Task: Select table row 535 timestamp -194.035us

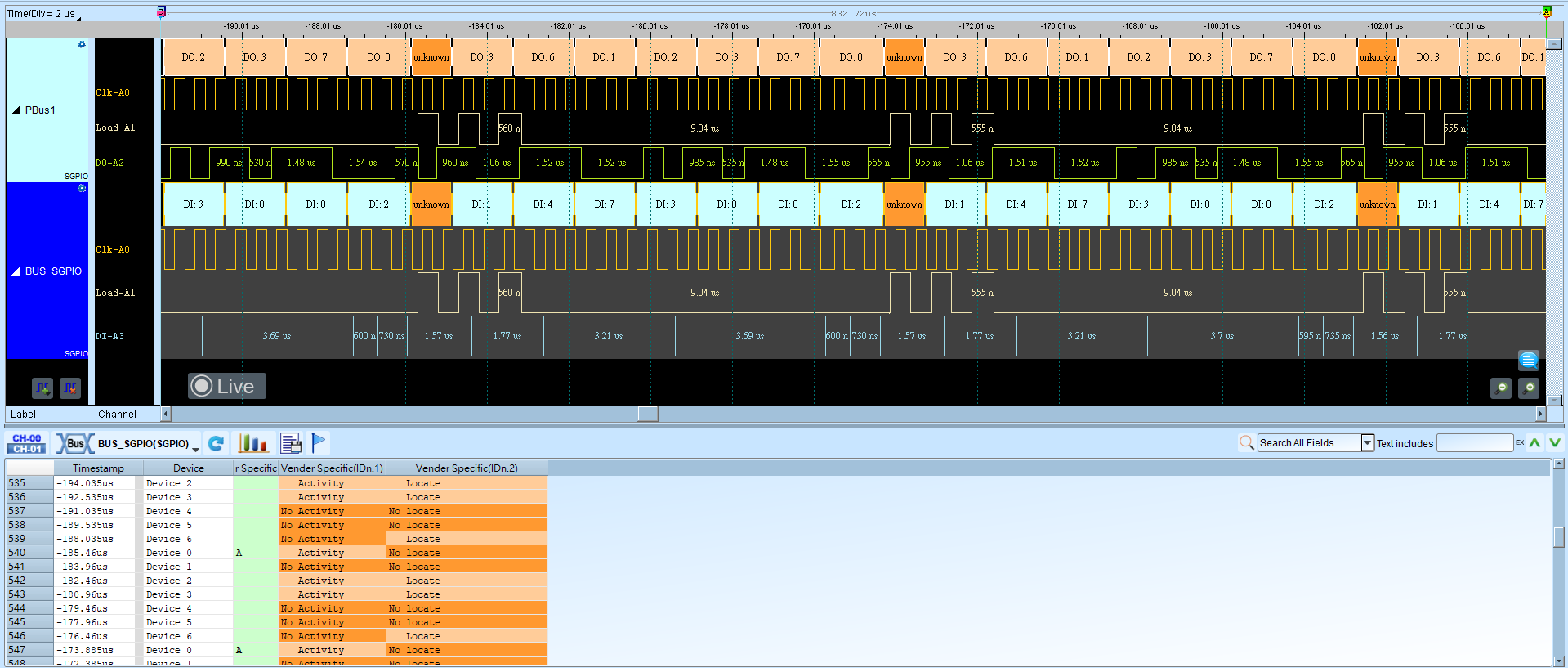Action: pyautogui.click(x=276, y=483)
